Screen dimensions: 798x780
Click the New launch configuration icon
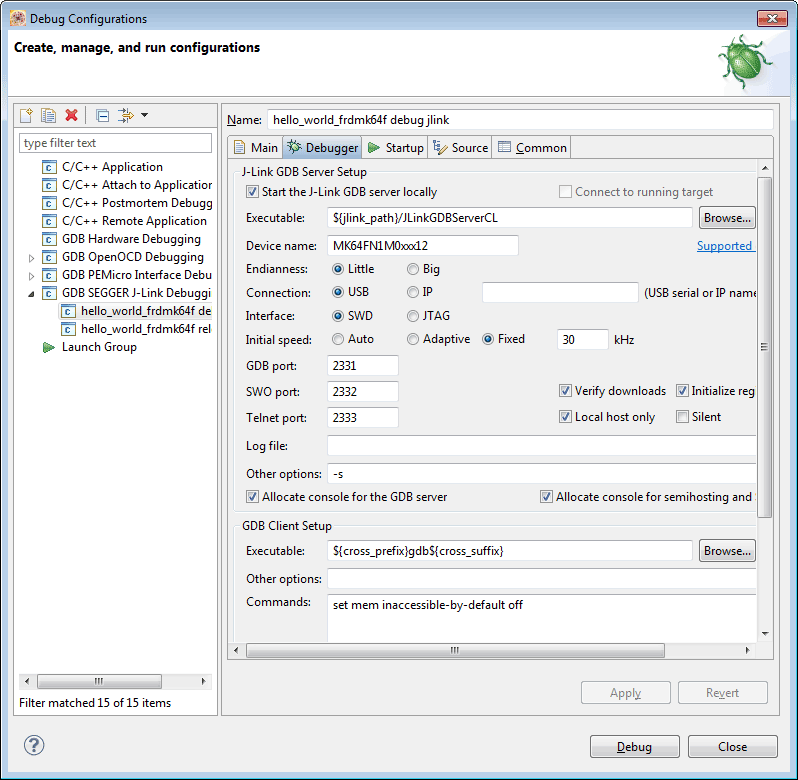pos(27,116)
